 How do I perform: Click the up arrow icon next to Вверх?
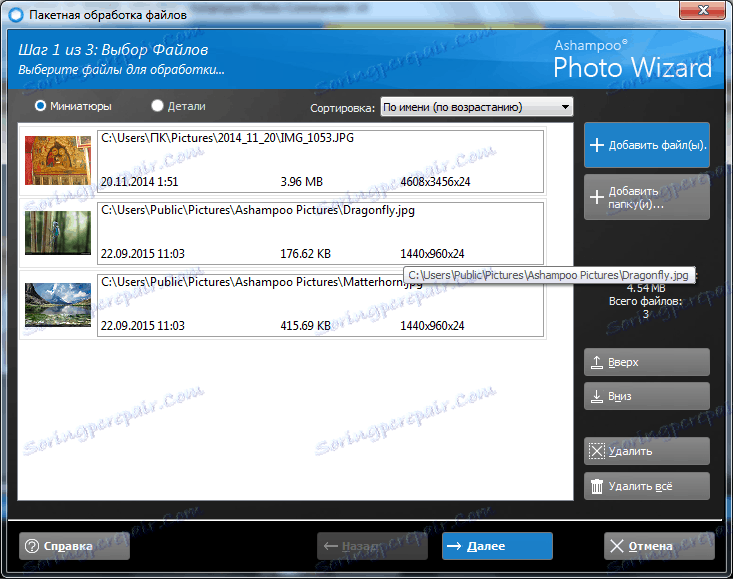click(x=596, y=362)
